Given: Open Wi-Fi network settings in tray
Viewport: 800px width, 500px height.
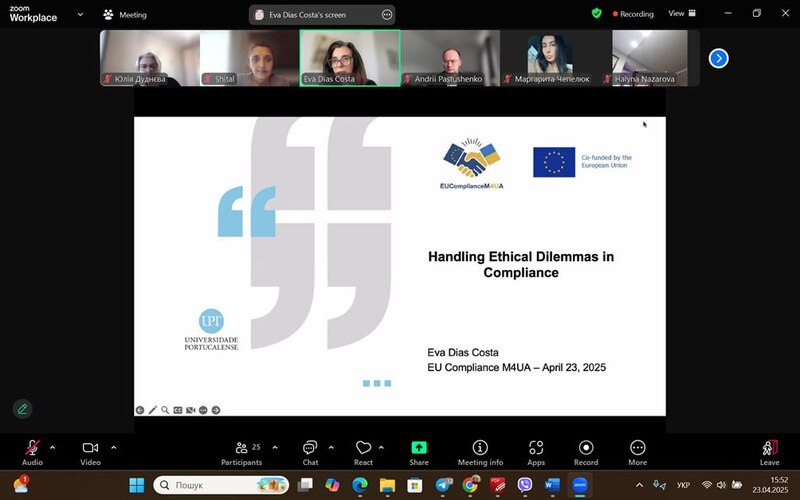Looking at the screenshot, I should pyautogui.click(x=707, y=485).
